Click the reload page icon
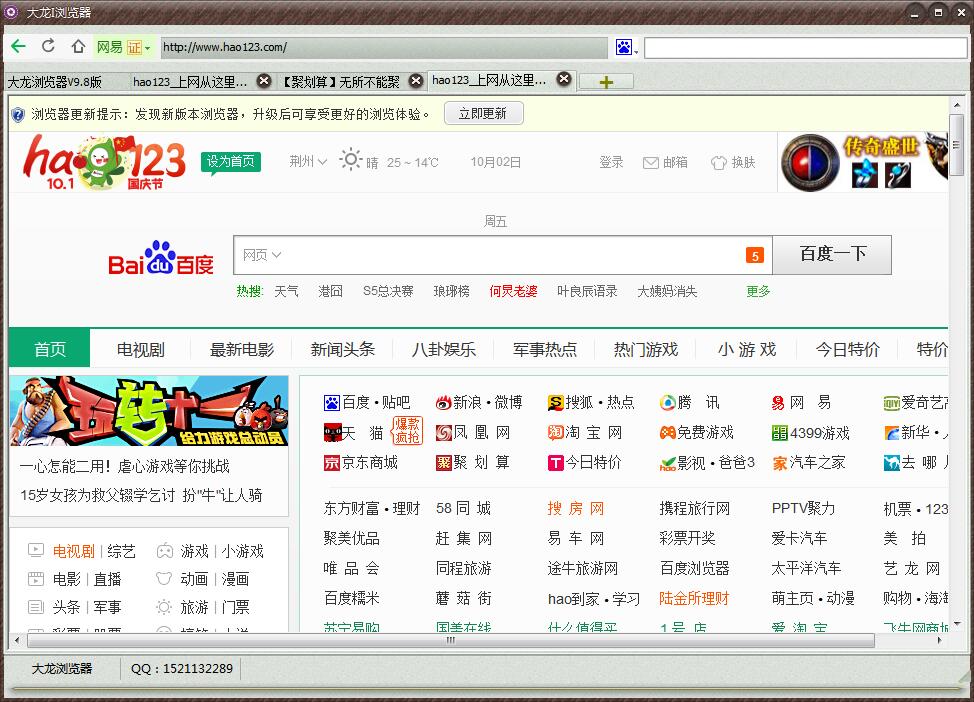The image size is (974, 702). (x=48, y=45)
